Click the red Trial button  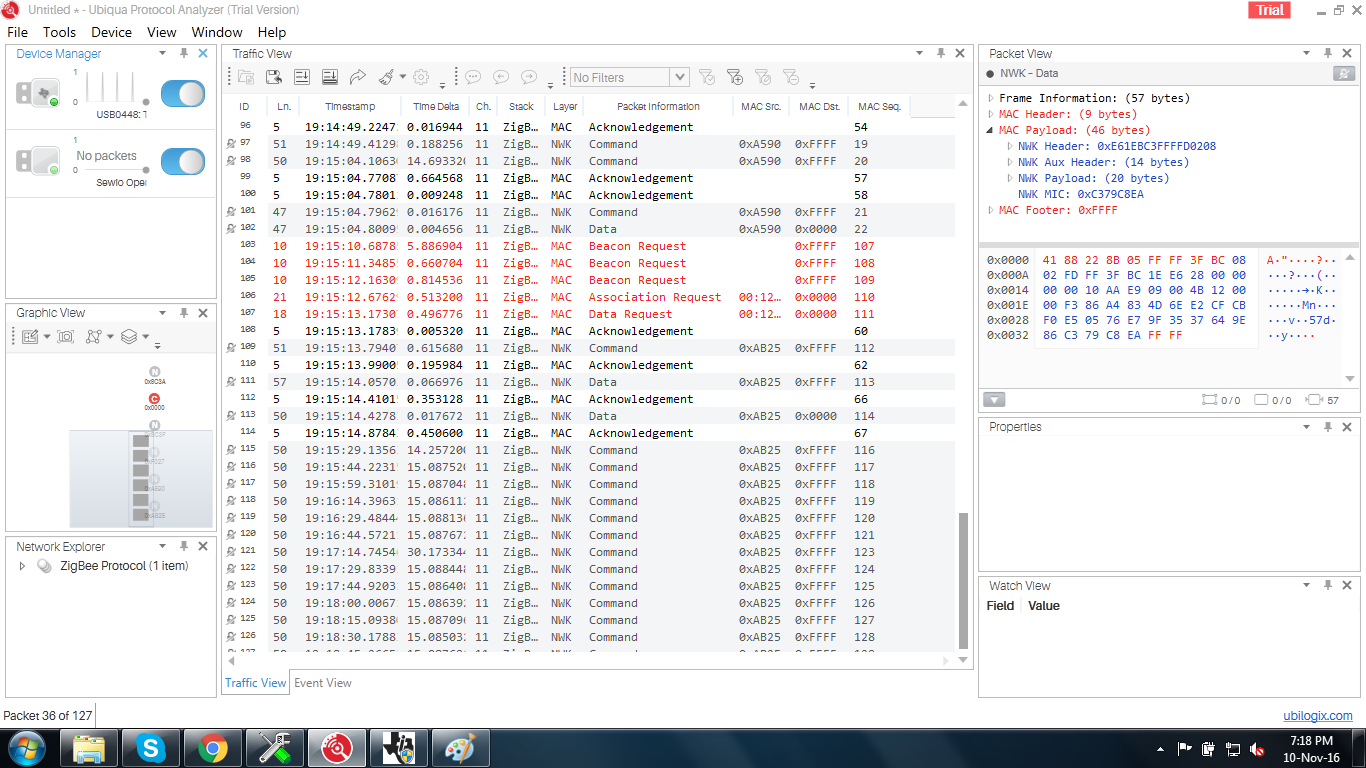point(1269,10)
